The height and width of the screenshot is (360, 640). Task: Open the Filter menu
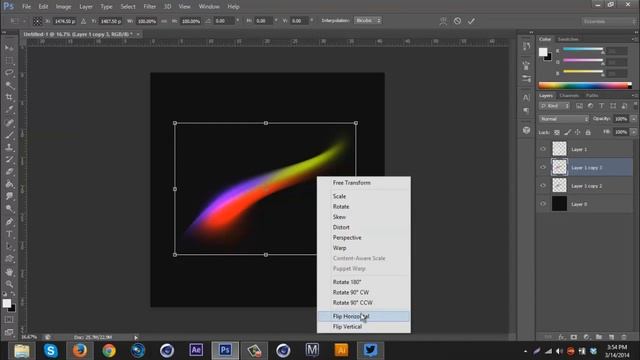[149, 7]
